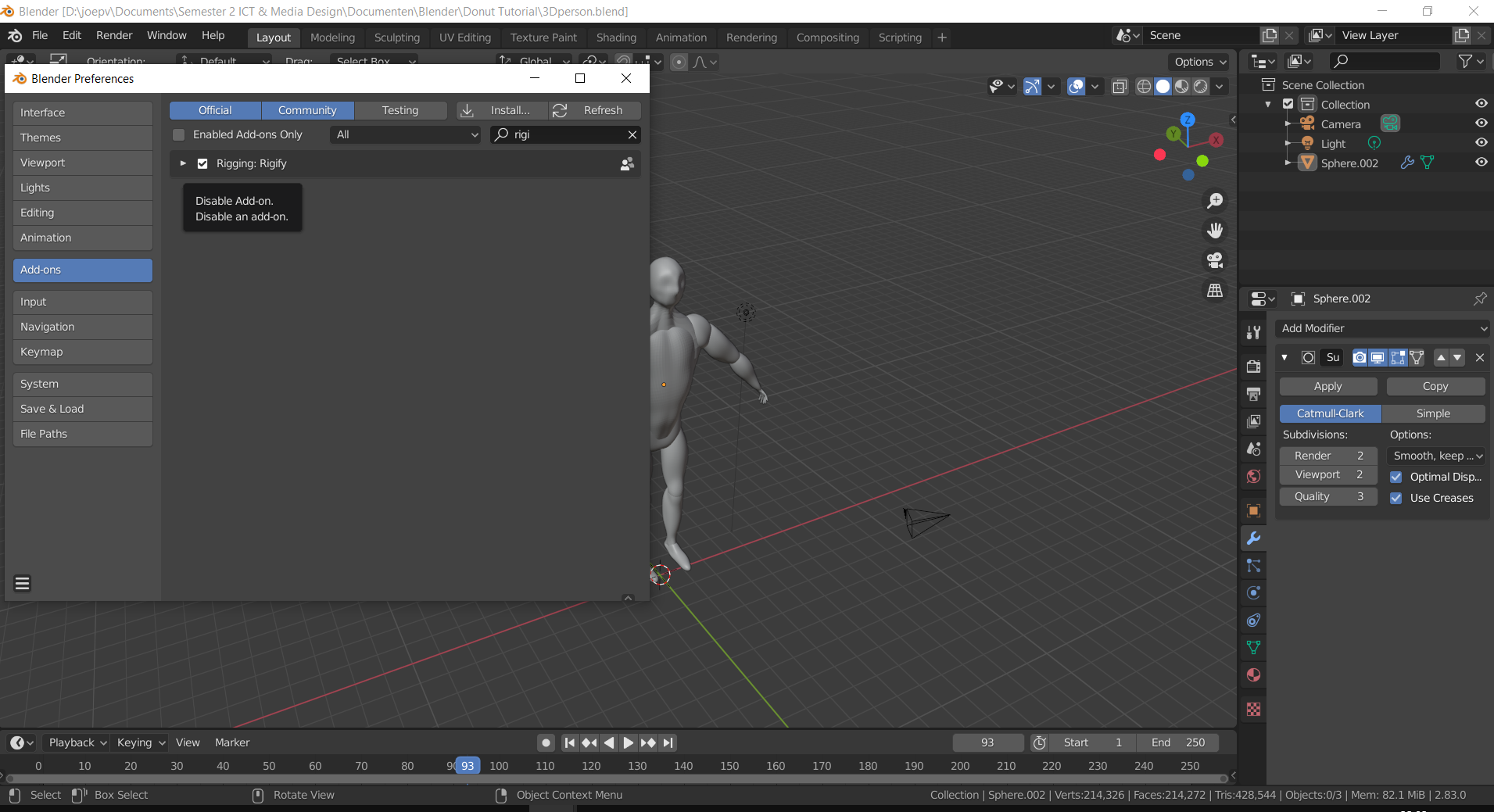Open the File menu

40,35
